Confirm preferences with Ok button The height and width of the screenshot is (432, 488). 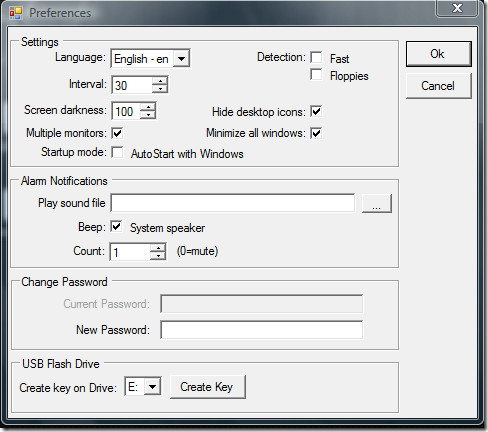tap(439, 54)
